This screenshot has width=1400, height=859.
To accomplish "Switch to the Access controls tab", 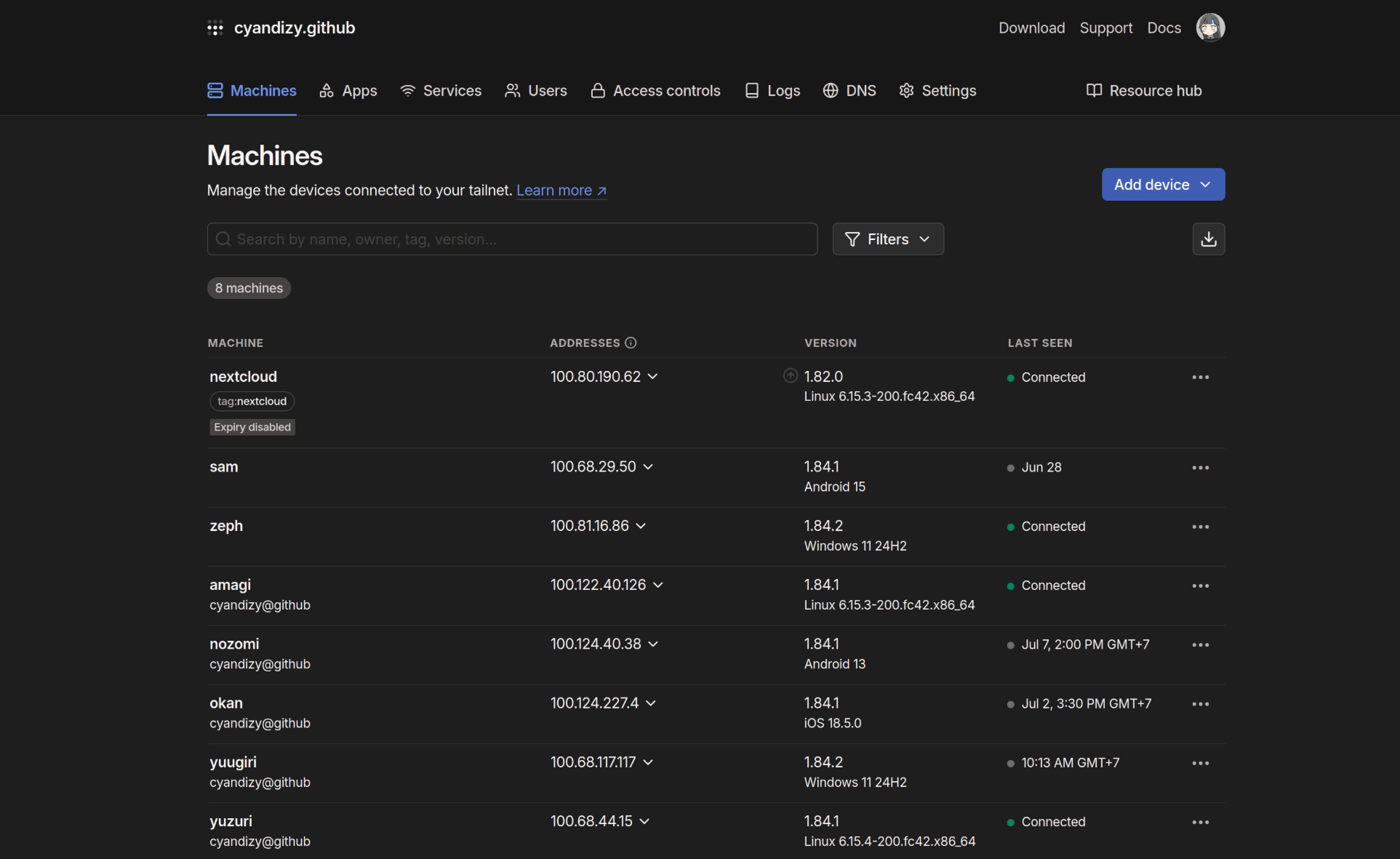I will pyautogui.click(x=656, y=90).
